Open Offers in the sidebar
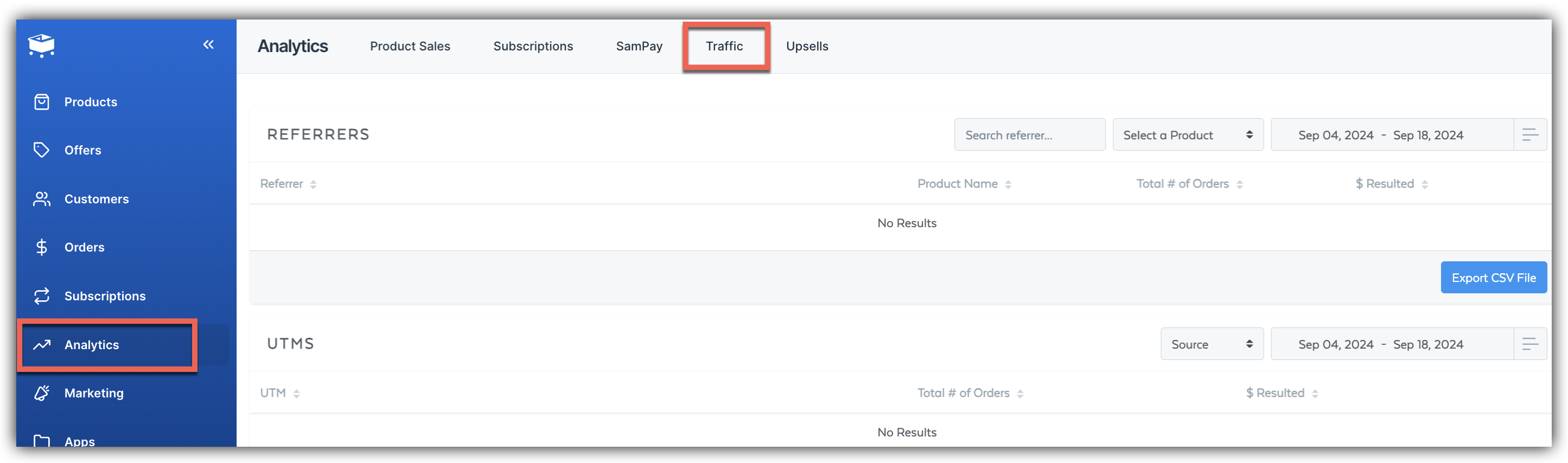This screenshot has width=1568, height=463. coord(83,150)
